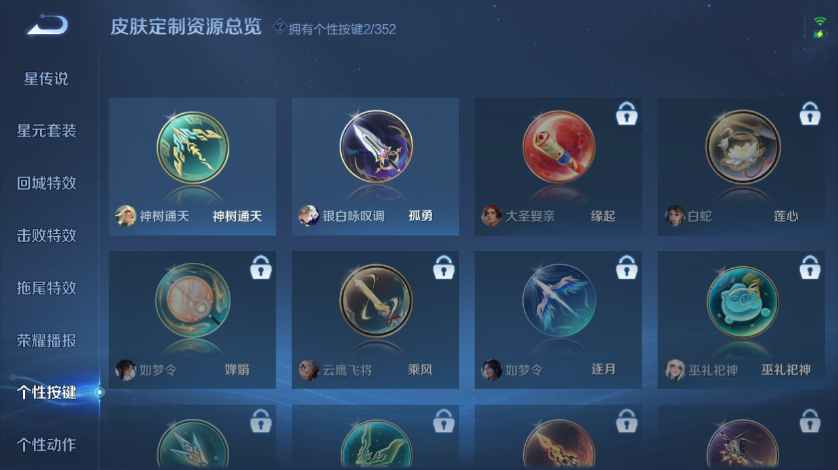
Task: Switch to the 回城特效 category
Action: 46,183
